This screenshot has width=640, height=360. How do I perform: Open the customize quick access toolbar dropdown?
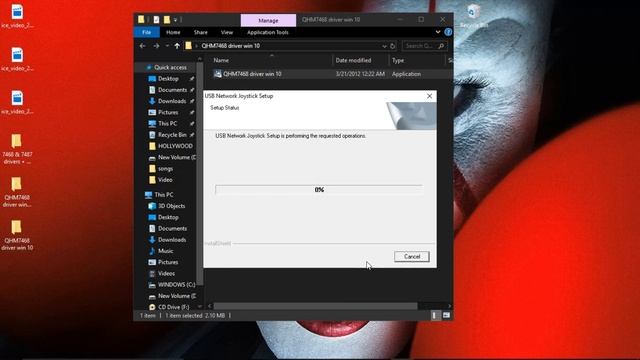point(175,20)
